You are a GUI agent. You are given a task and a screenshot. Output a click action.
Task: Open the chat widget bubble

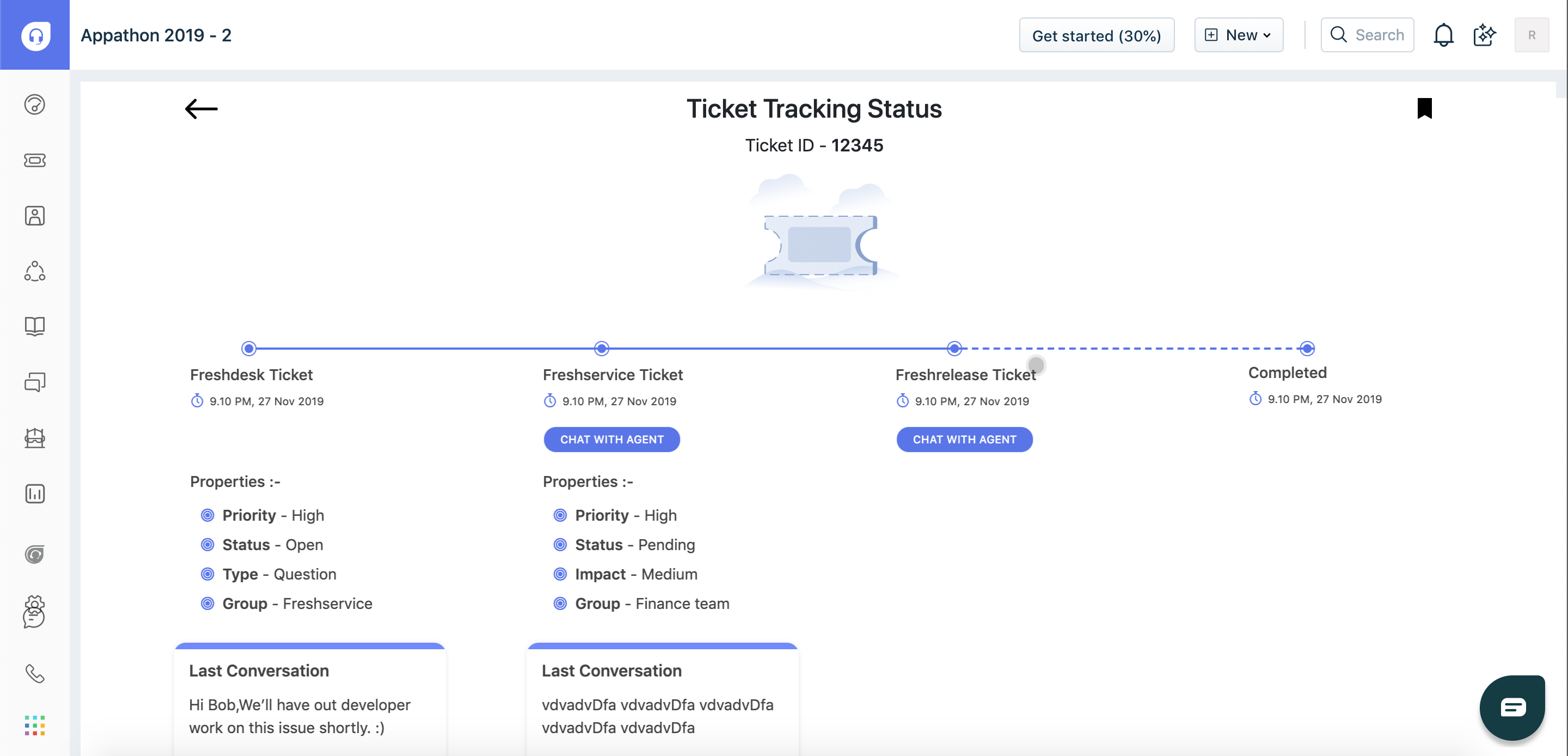coord(1512,708)
